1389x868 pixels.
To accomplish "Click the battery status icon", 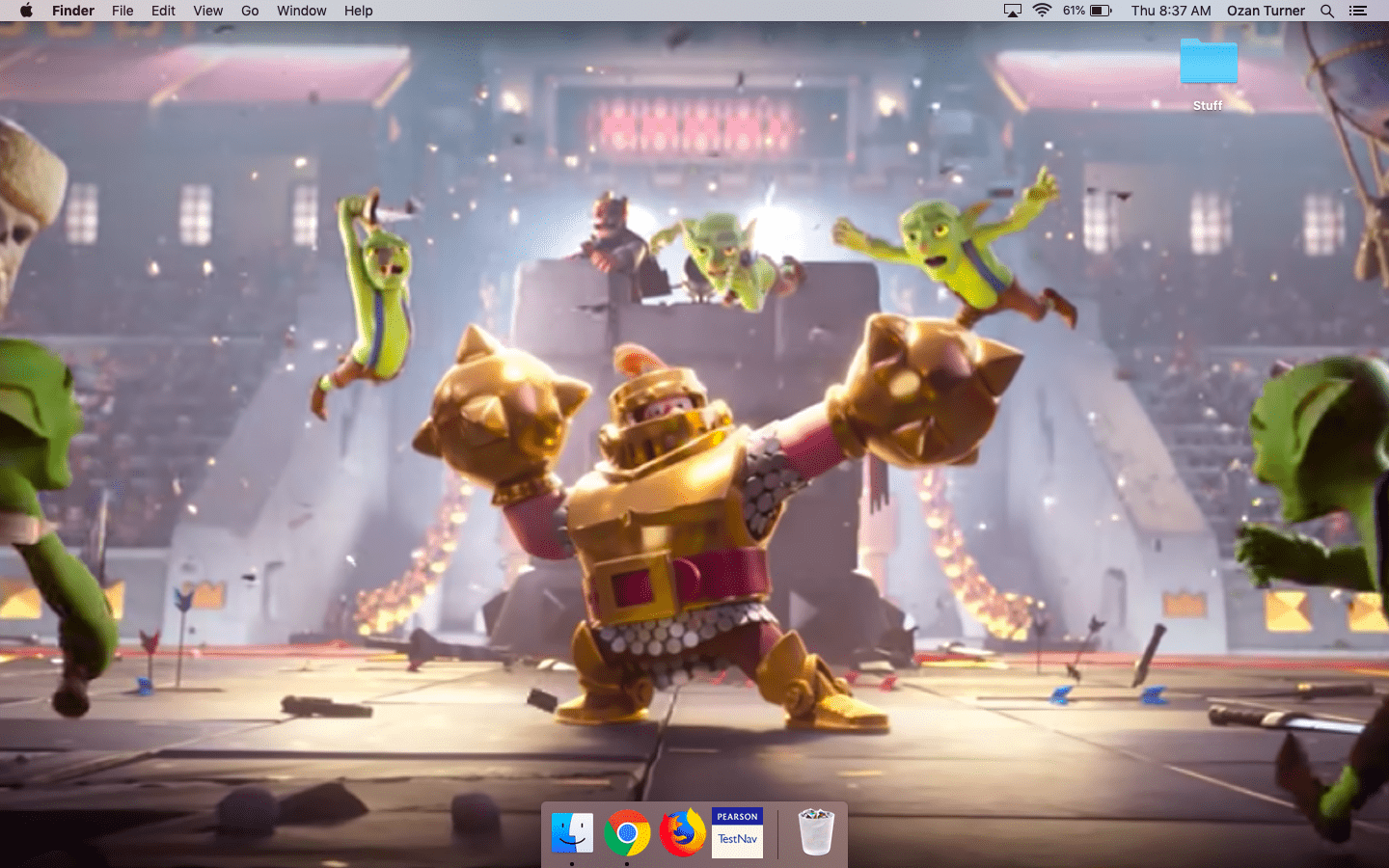I will click(1101, 11).
